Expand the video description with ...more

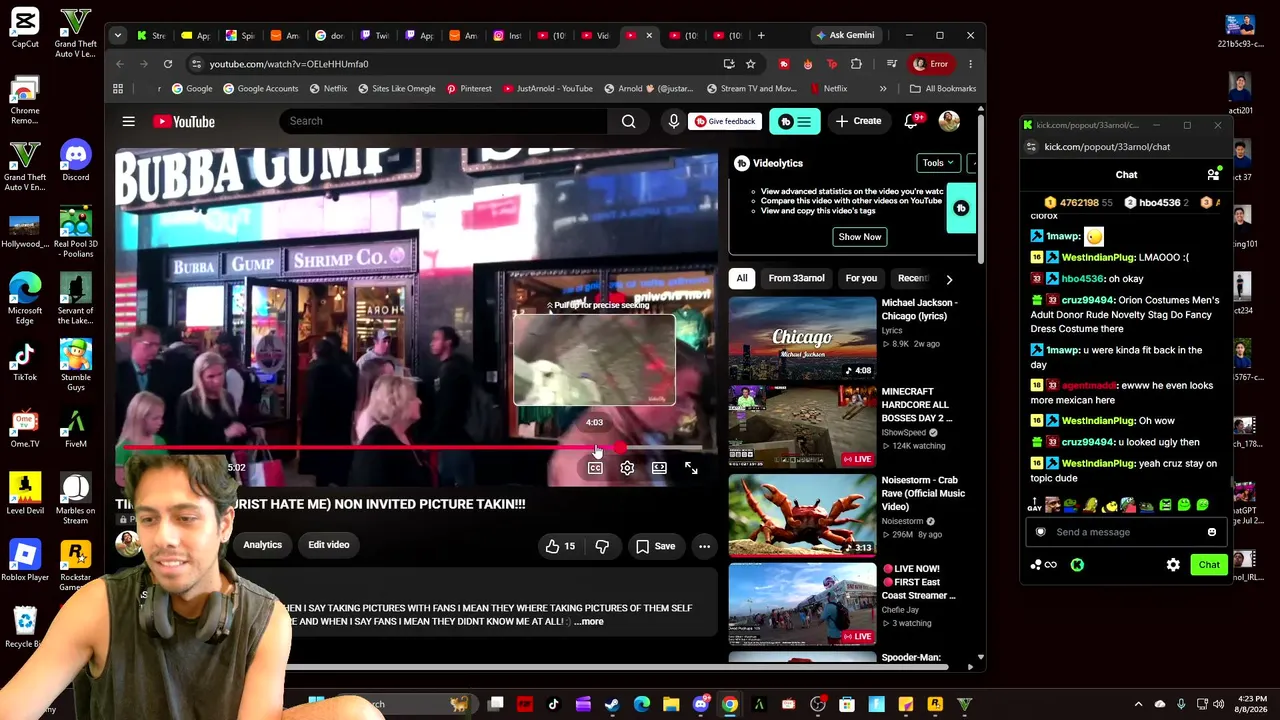[x=589, y=622]
